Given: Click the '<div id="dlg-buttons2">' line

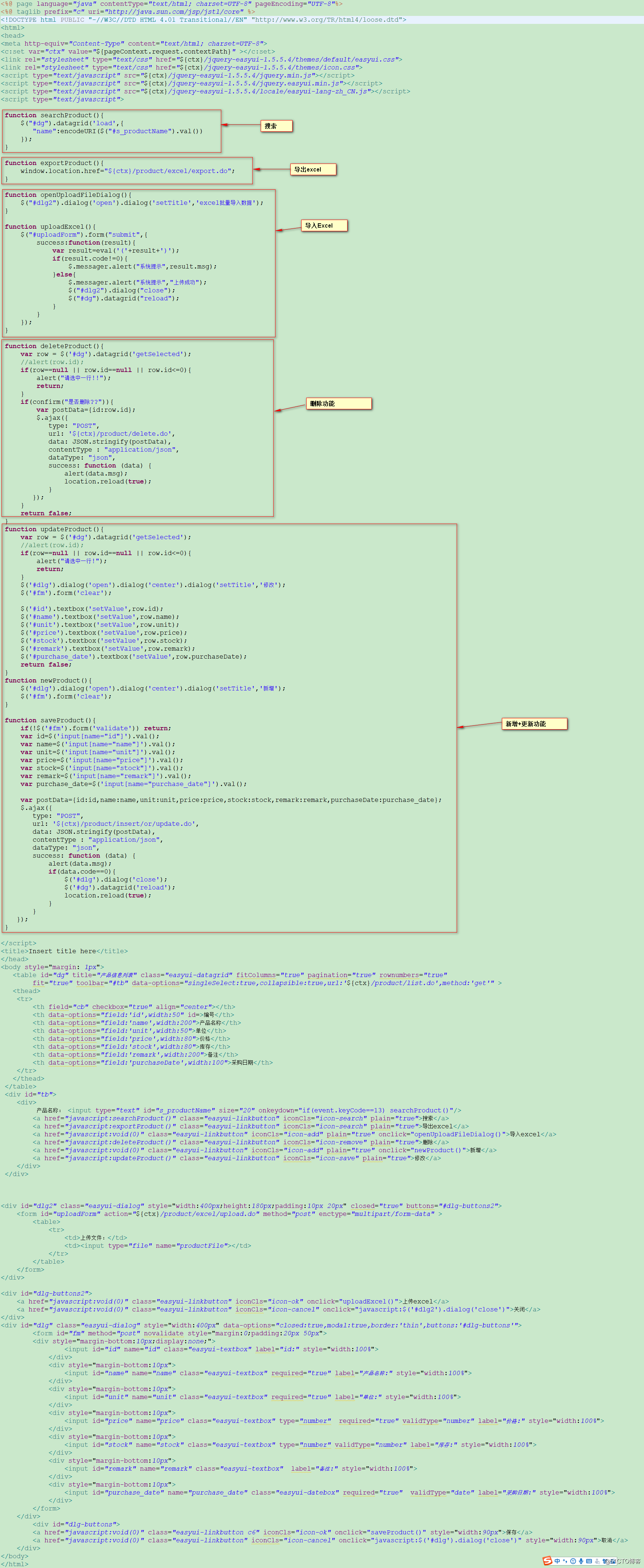Looking at the screenshot, I should [46, 1293].
